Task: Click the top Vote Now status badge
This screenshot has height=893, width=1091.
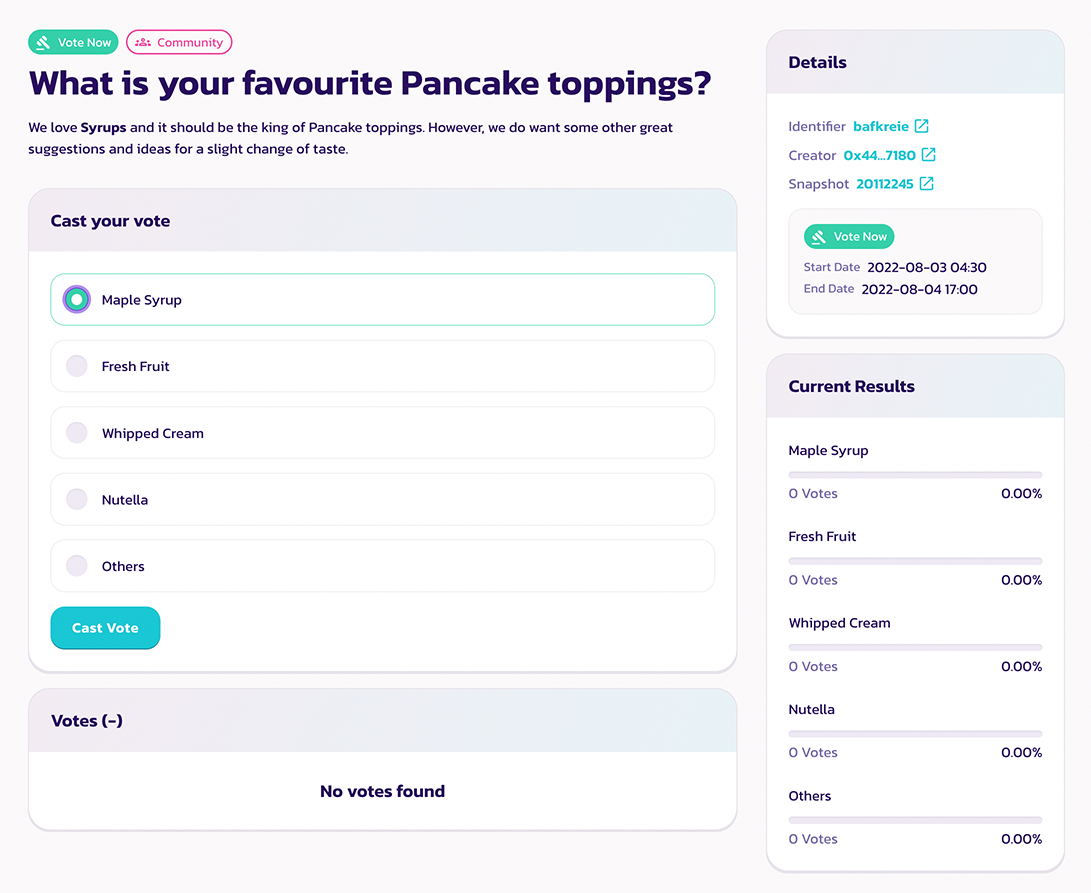Action: tap(73, 43)
